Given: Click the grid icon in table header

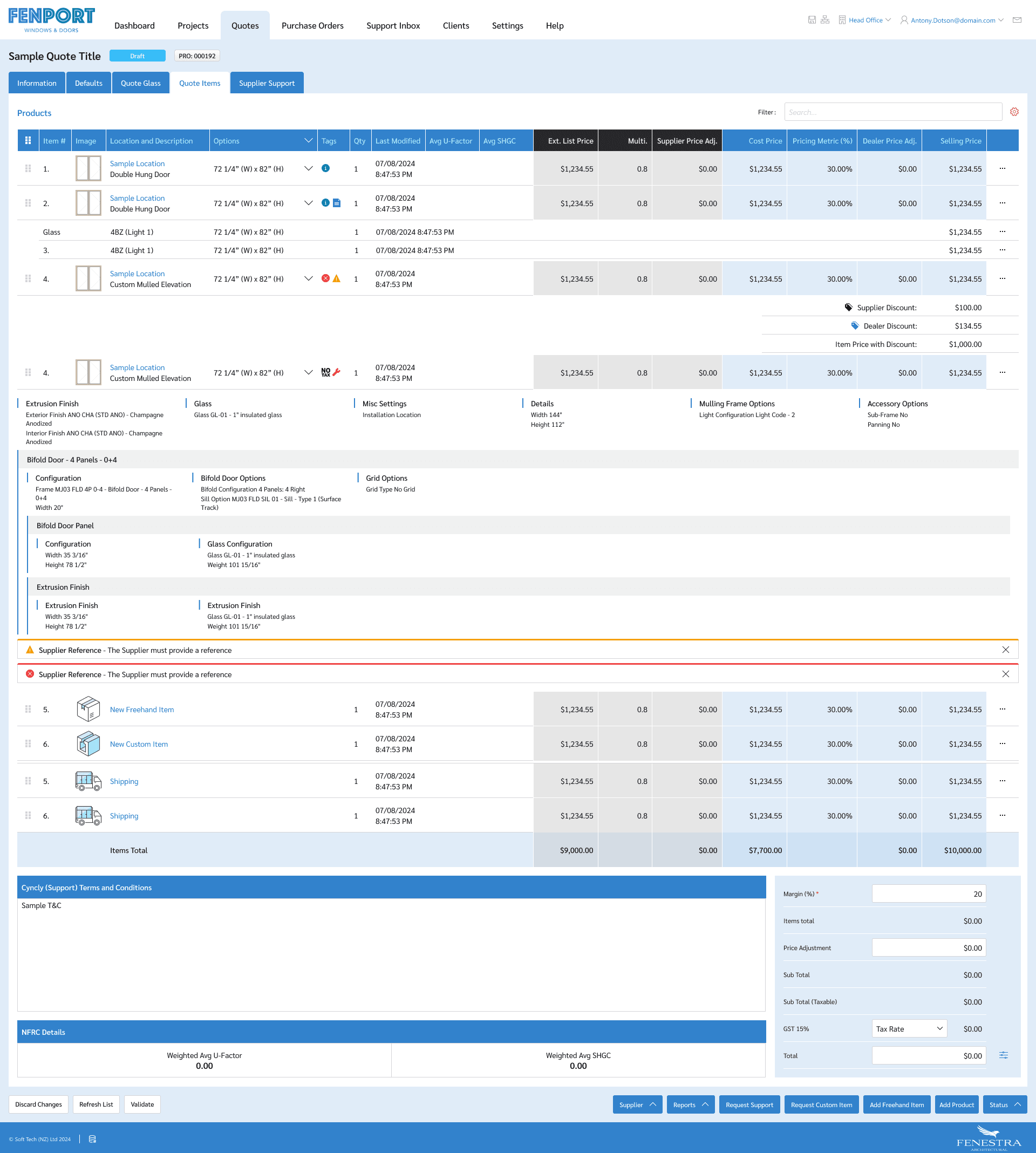Looking at the screenshot, I should click(x=28, y=141).
